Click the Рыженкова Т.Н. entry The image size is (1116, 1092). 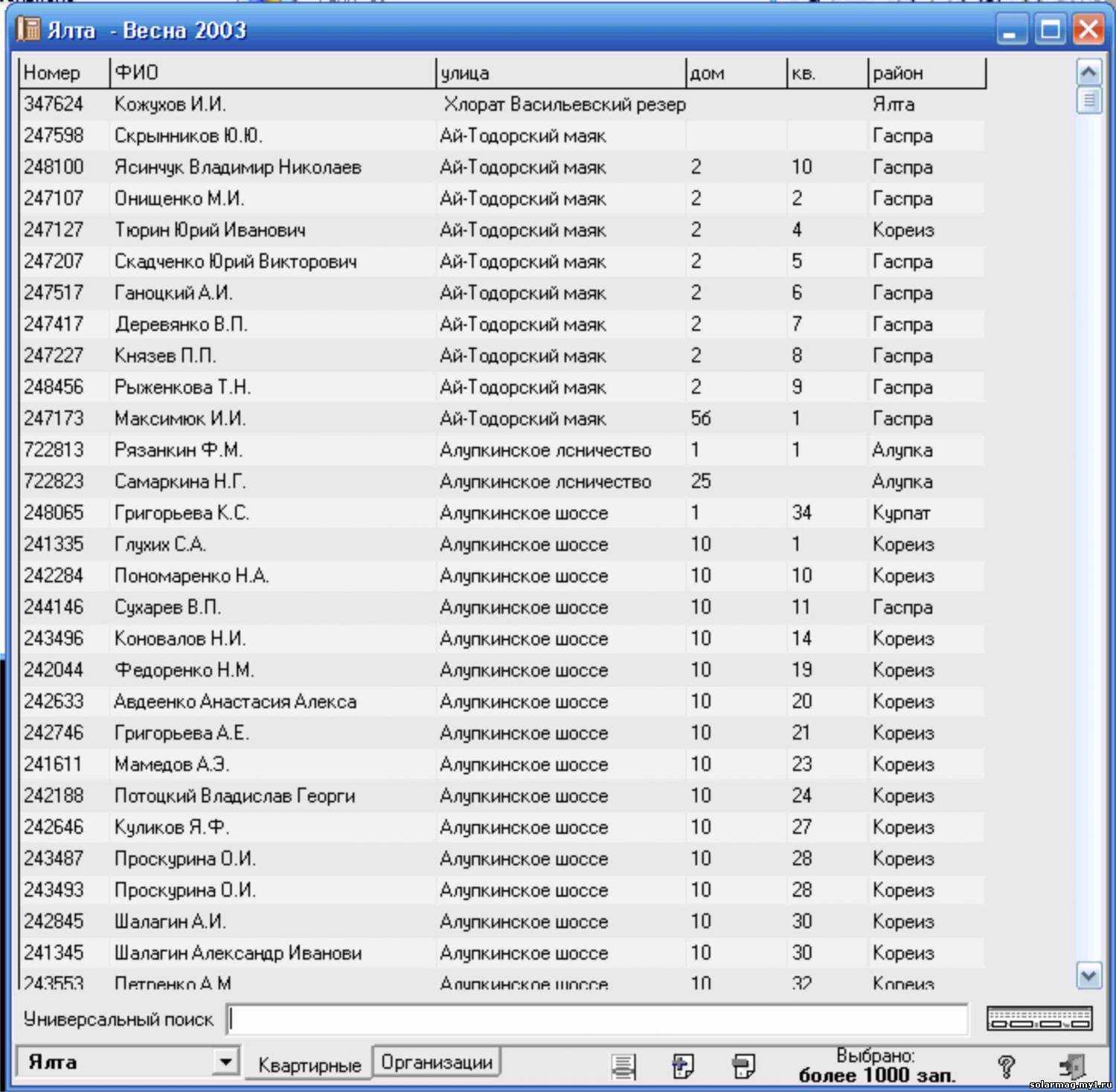(502, 387)
